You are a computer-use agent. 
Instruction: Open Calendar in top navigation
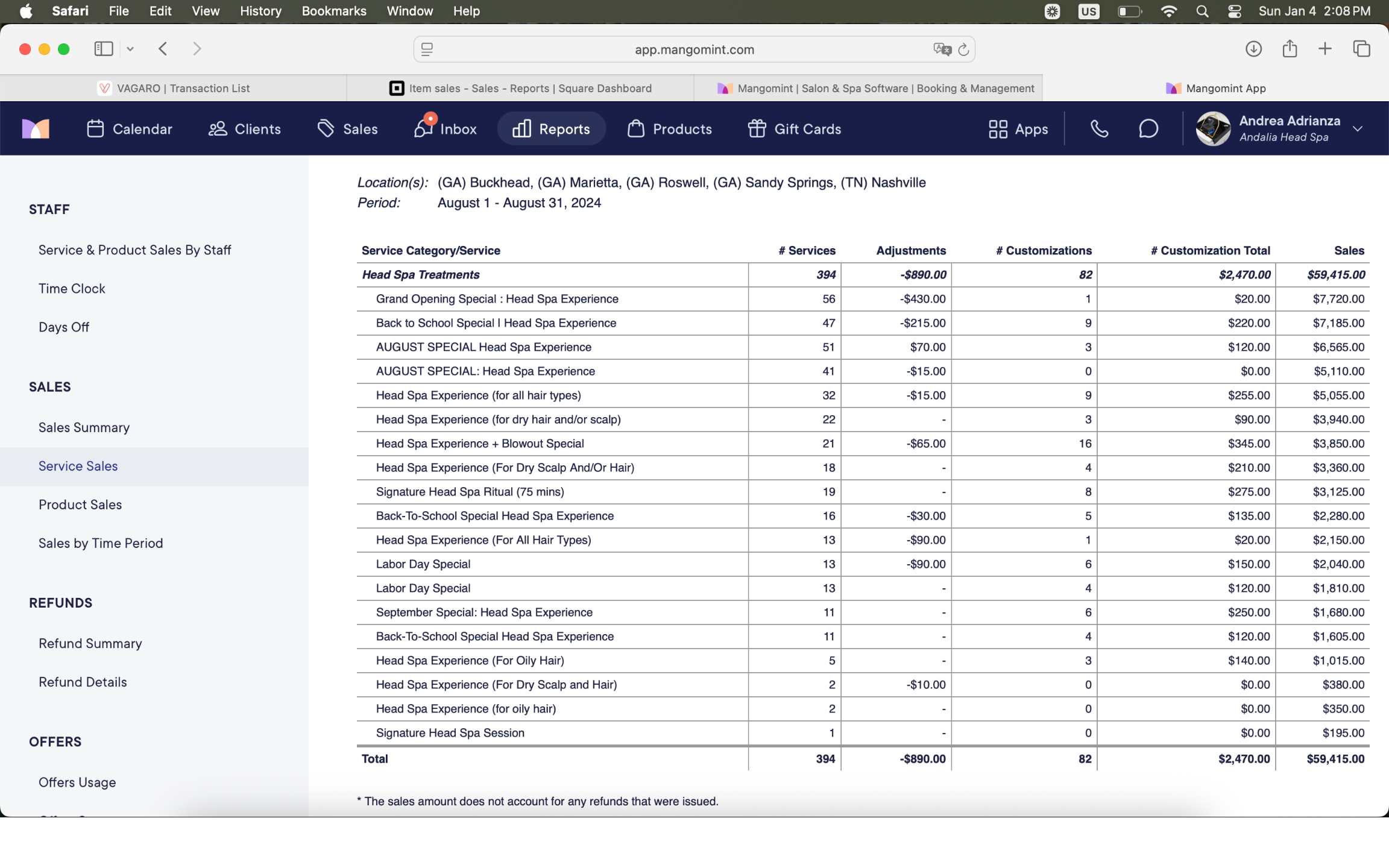point(130,128)
